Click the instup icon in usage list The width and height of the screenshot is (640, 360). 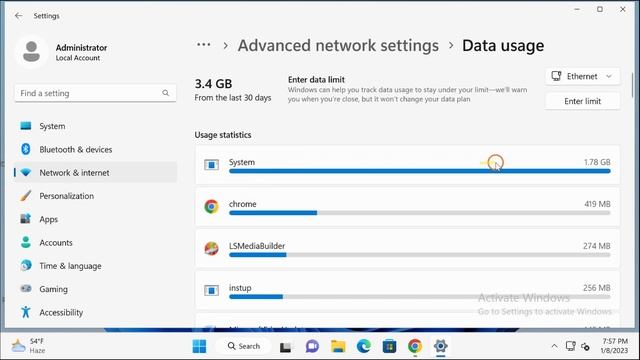[x=211, y=290]
